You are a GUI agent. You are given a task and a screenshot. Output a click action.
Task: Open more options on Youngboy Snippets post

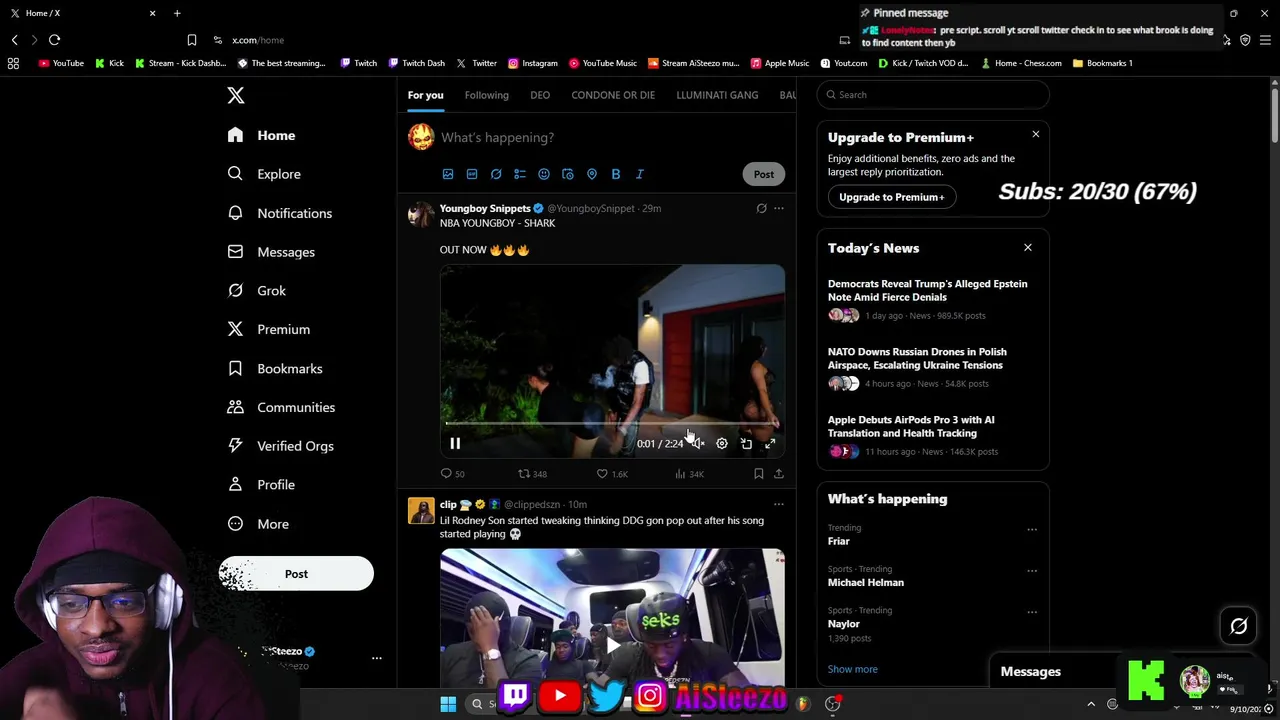pos(779,208)
